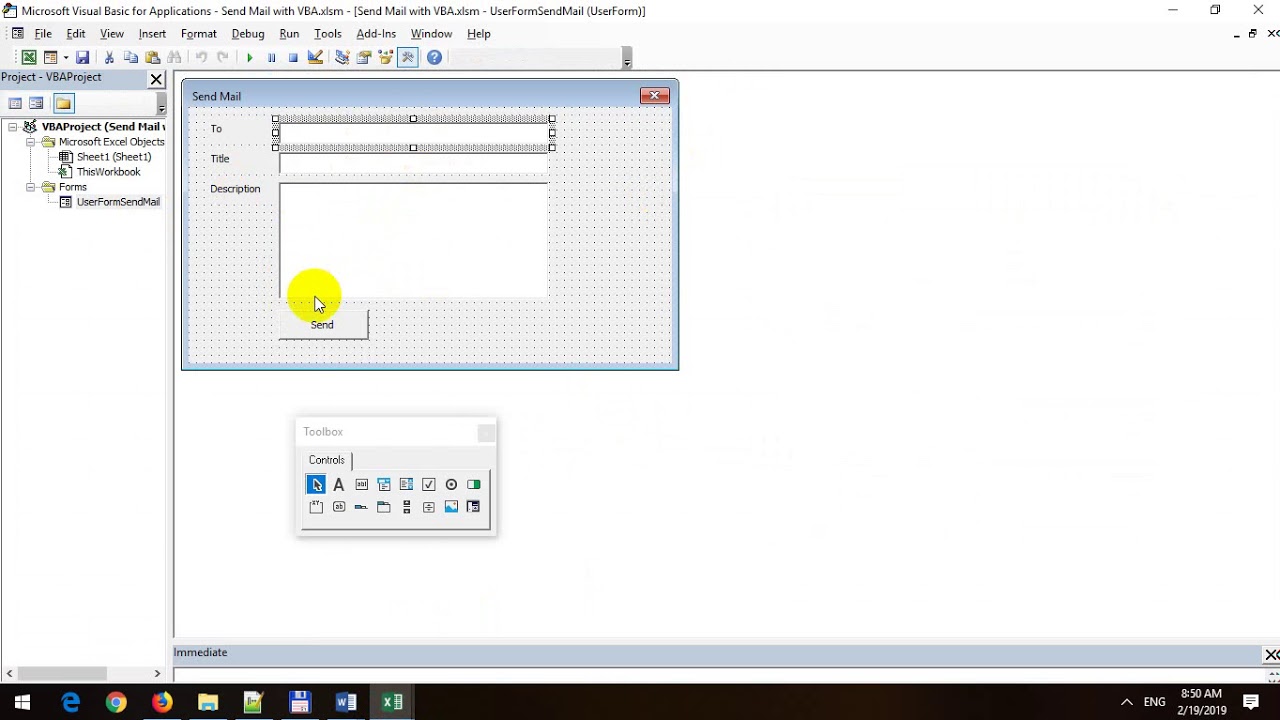Toggle Folders in Project panel
The width and height of the screenshot is (1280, 720).
click(63, 103)
